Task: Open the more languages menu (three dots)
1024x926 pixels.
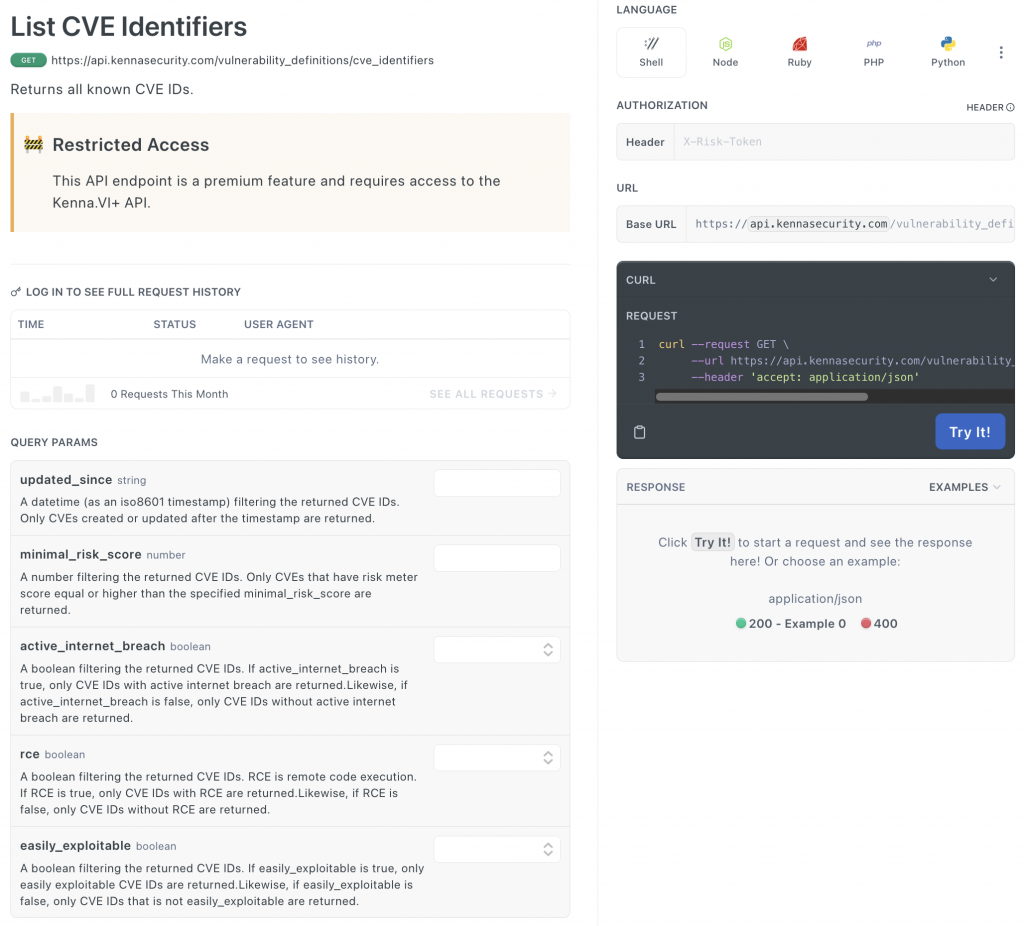Action: pyautogui.click(x=1001, y=52)
